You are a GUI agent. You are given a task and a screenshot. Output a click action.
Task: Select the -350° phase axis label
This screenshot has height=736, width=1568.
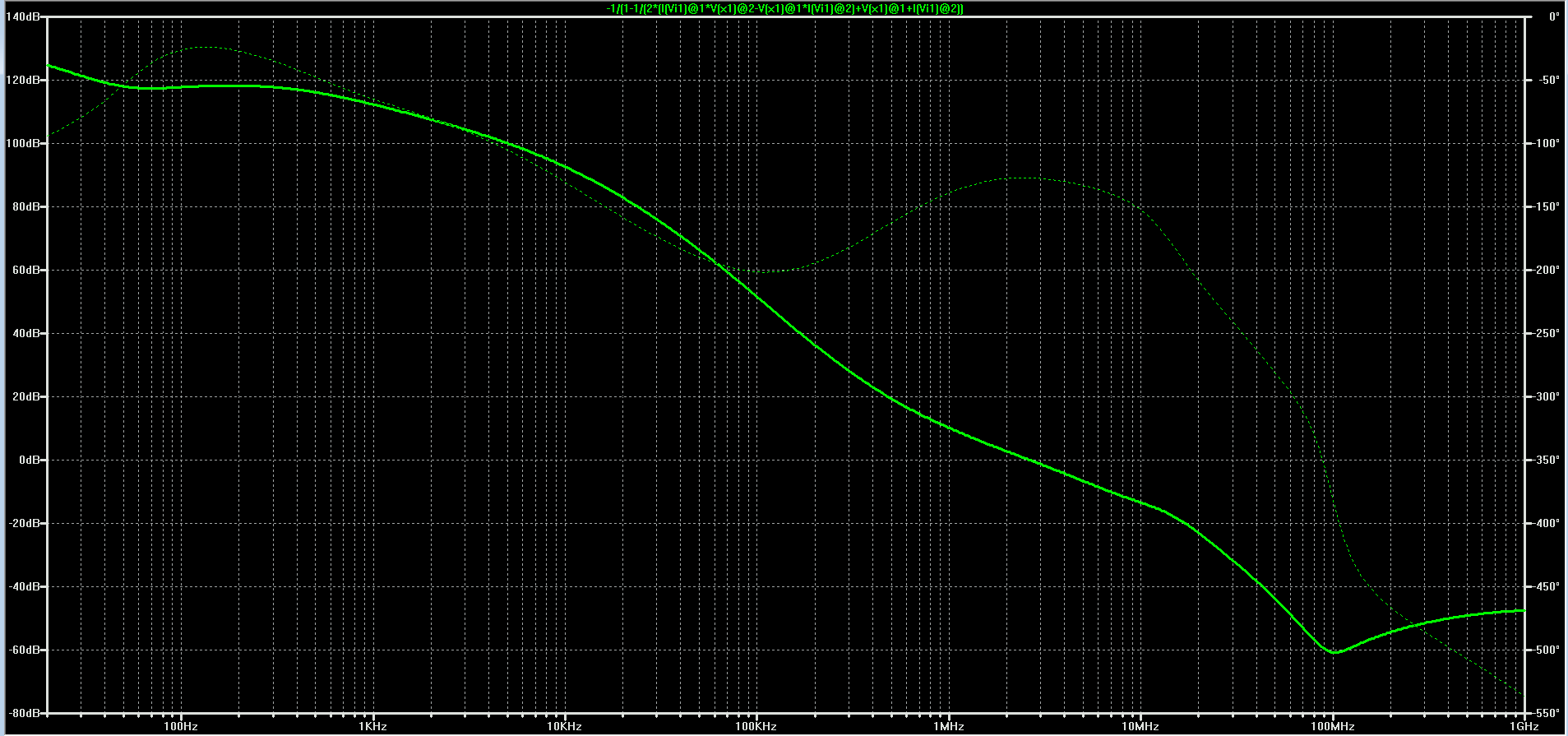(x=1545, y=460)
